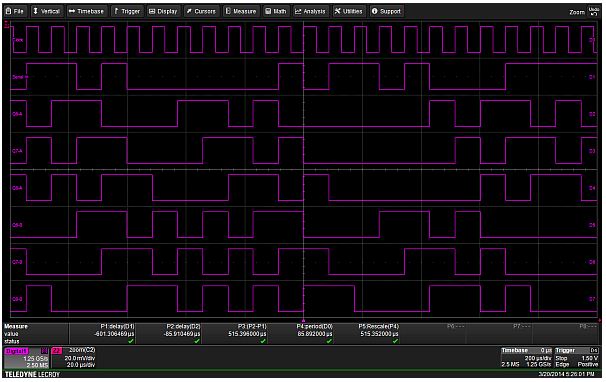606x382 pixels.
Task: Open the Timebase menu in top bar
Action: pyautogui.click(x=87, y=11)
